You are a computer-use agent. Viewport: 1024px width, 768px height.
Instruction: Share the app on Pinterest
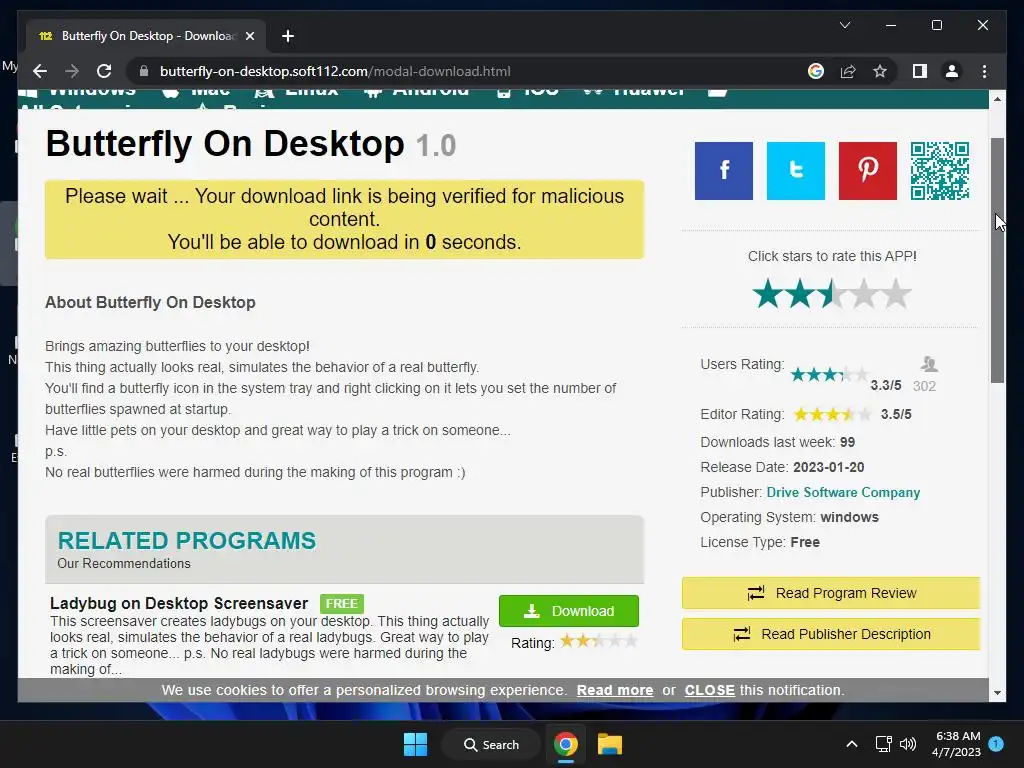867,170
